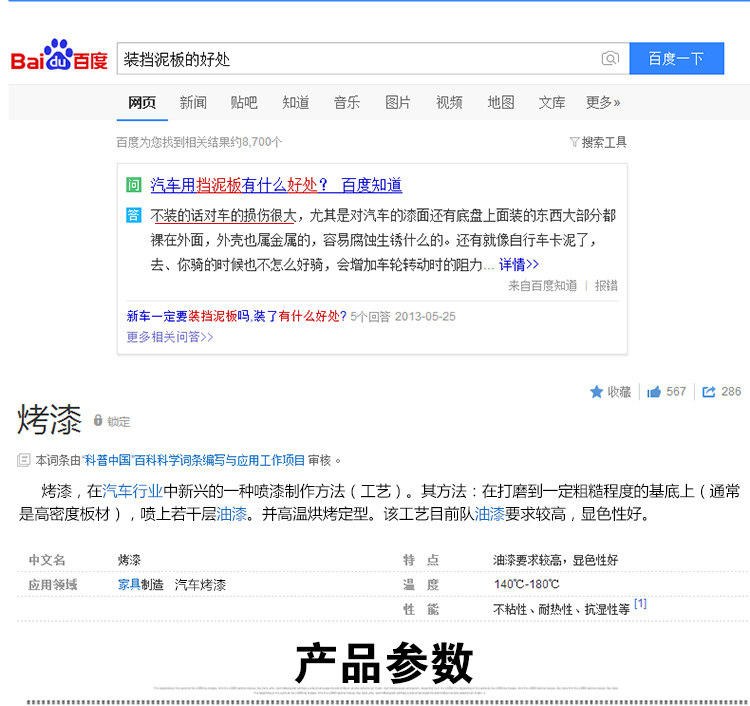Open camera image search icon
This screenshot has width=750, height=706.
(x=610, y=58)
